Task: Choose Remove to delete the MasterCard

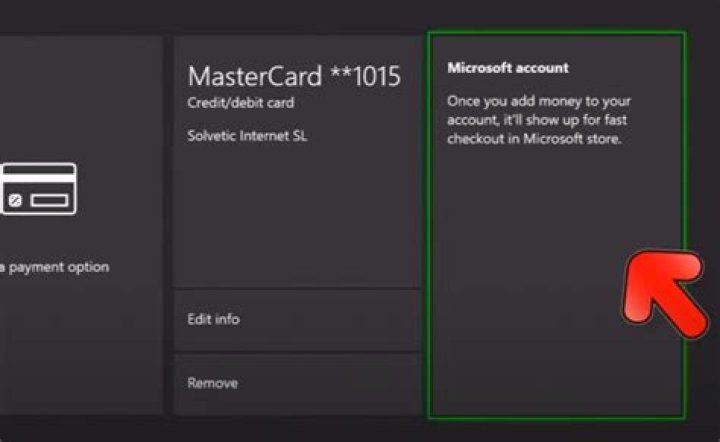Action: (297, 384)
